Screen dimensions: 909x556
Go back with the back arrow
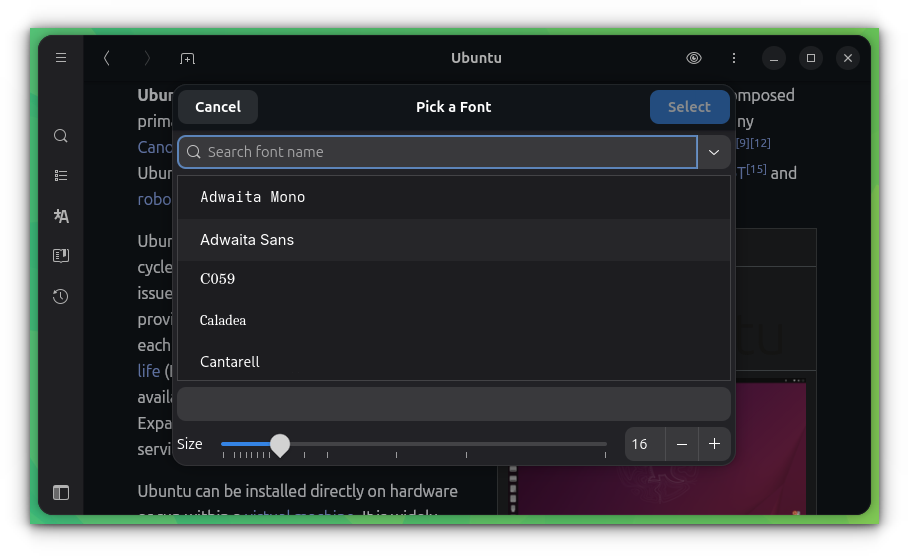[107, 58]
